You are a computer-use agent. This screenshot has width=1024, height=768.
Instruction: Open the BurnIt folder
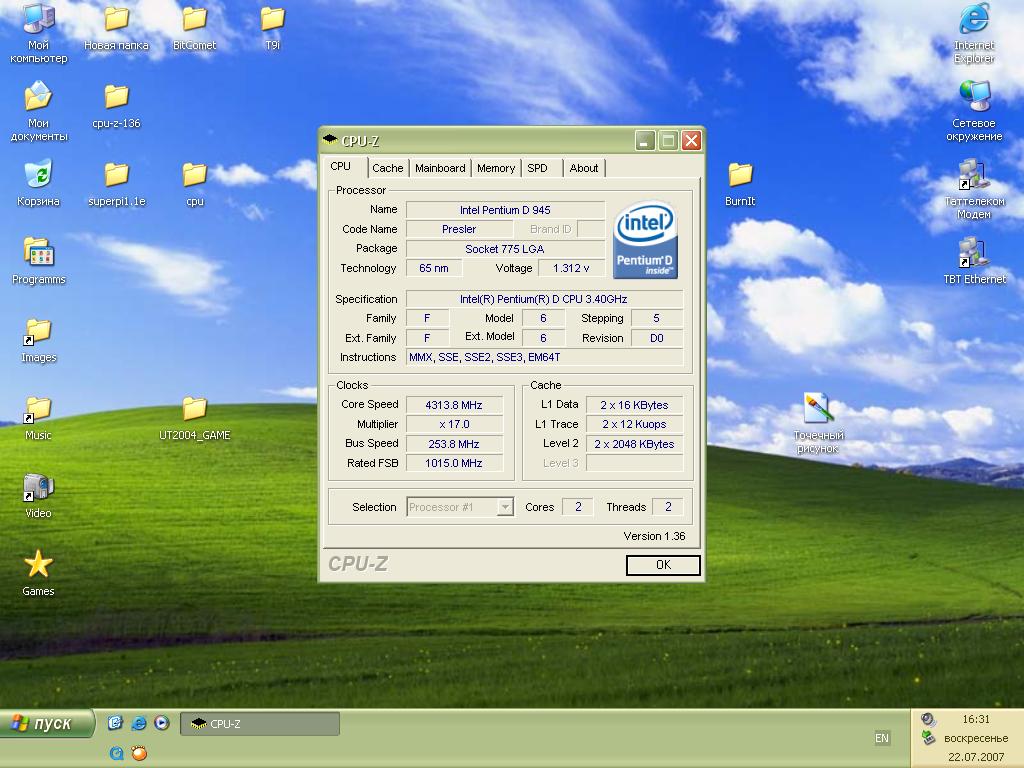pos(740,185)
